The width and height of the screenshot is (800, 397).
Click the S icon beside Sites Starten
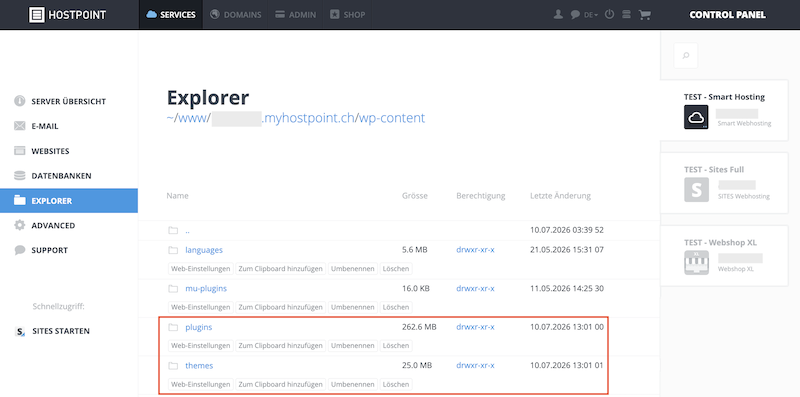pyautogui.click(x=20, y=331)
